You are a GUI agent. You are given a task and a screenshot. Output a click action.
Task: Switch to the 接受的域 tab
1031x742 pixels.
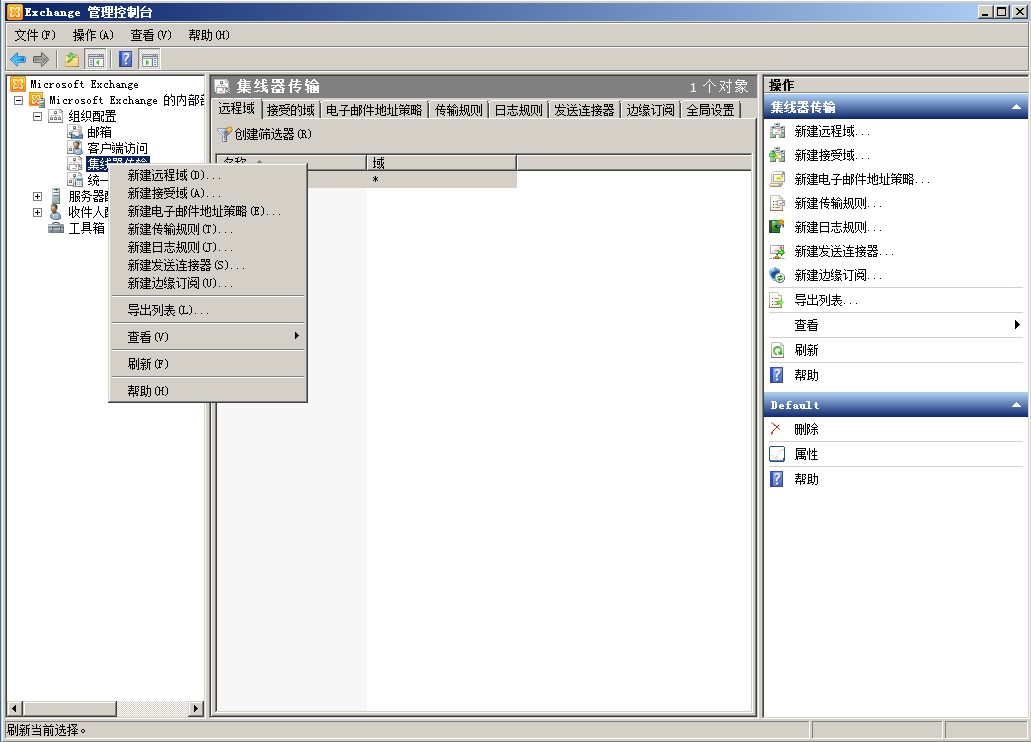coord(290,110)
